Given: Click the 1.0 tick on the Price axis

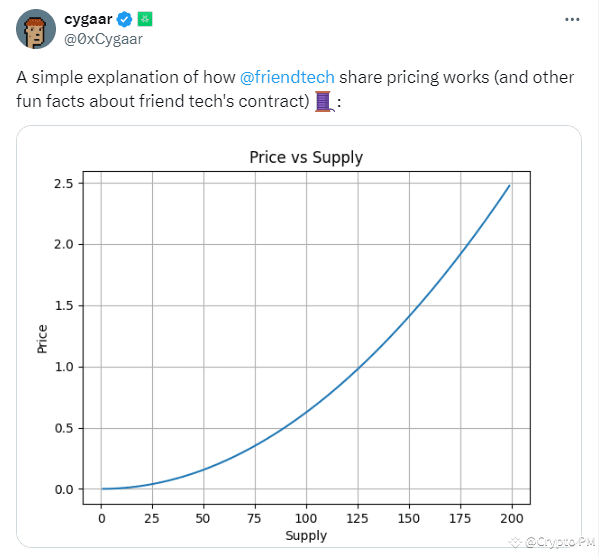Looking at the screenshot, I should point(62,367).
